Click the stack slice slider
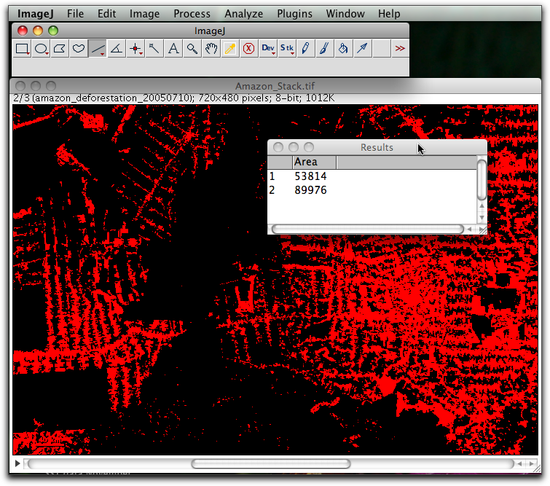The height and width of the screenshot is (486, 550). tap(270, 464)
